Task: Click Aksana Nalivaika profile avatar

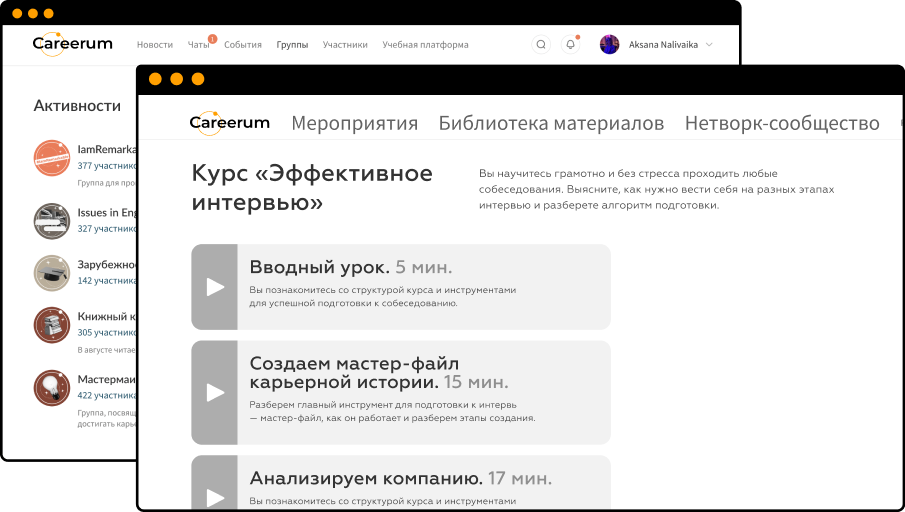Action: [609, 44]
